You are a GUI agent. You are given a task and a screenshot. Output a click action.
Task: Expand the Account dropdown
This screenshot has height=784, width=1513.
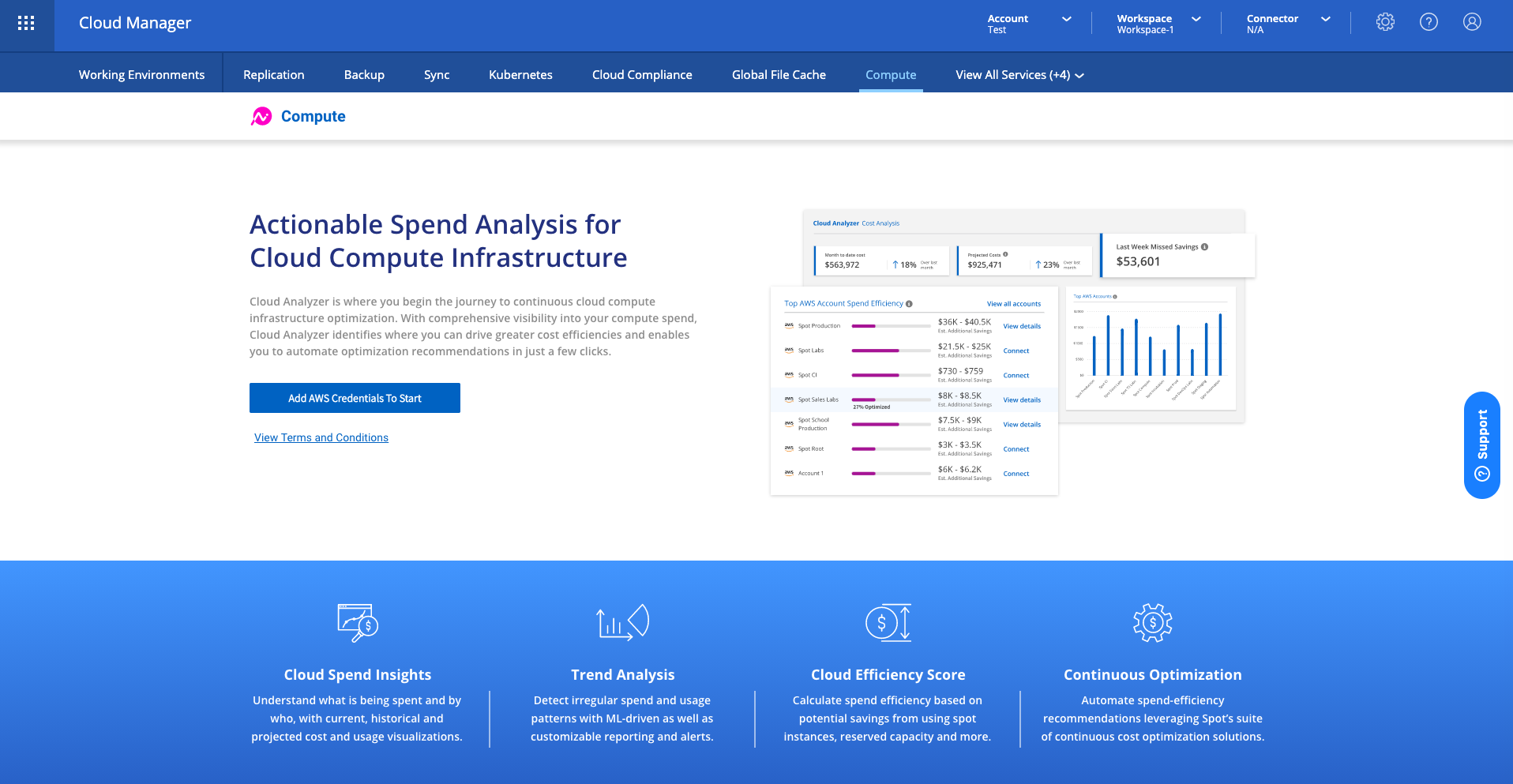(1029, 24)
